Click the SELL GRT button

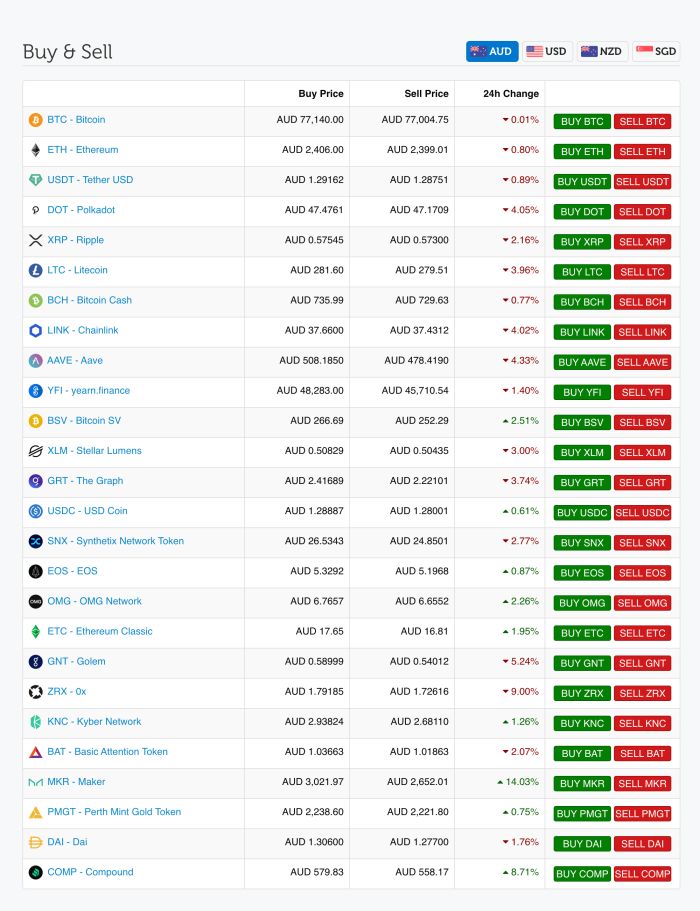pos(642,483)
